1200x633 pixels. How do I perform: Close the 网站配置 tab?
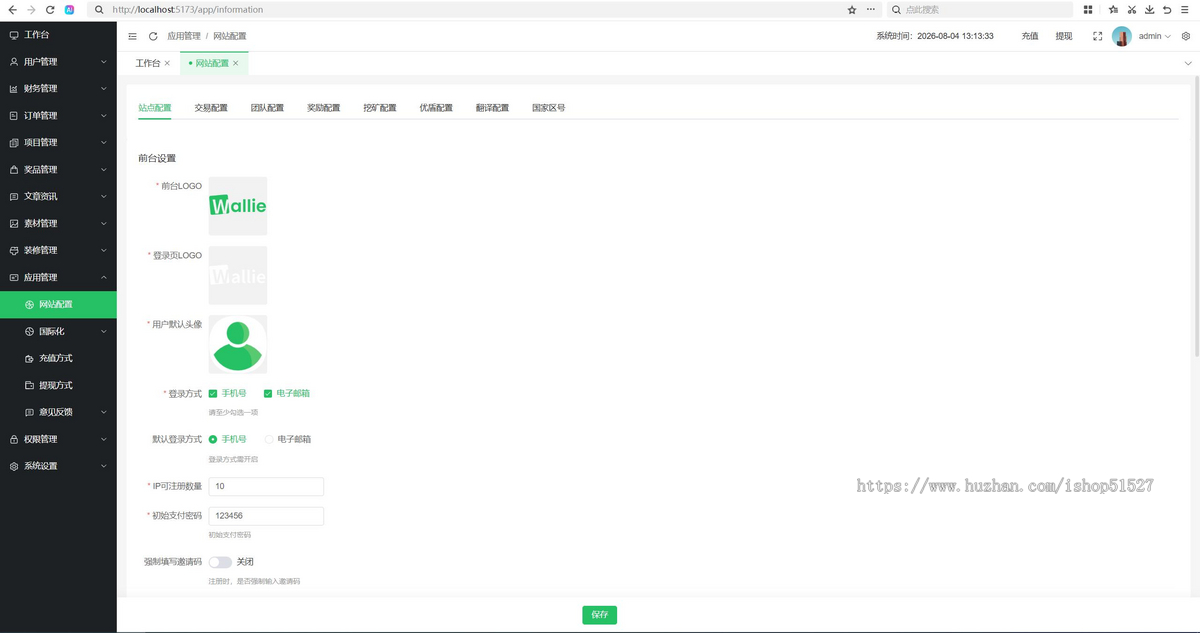point(236,63)
